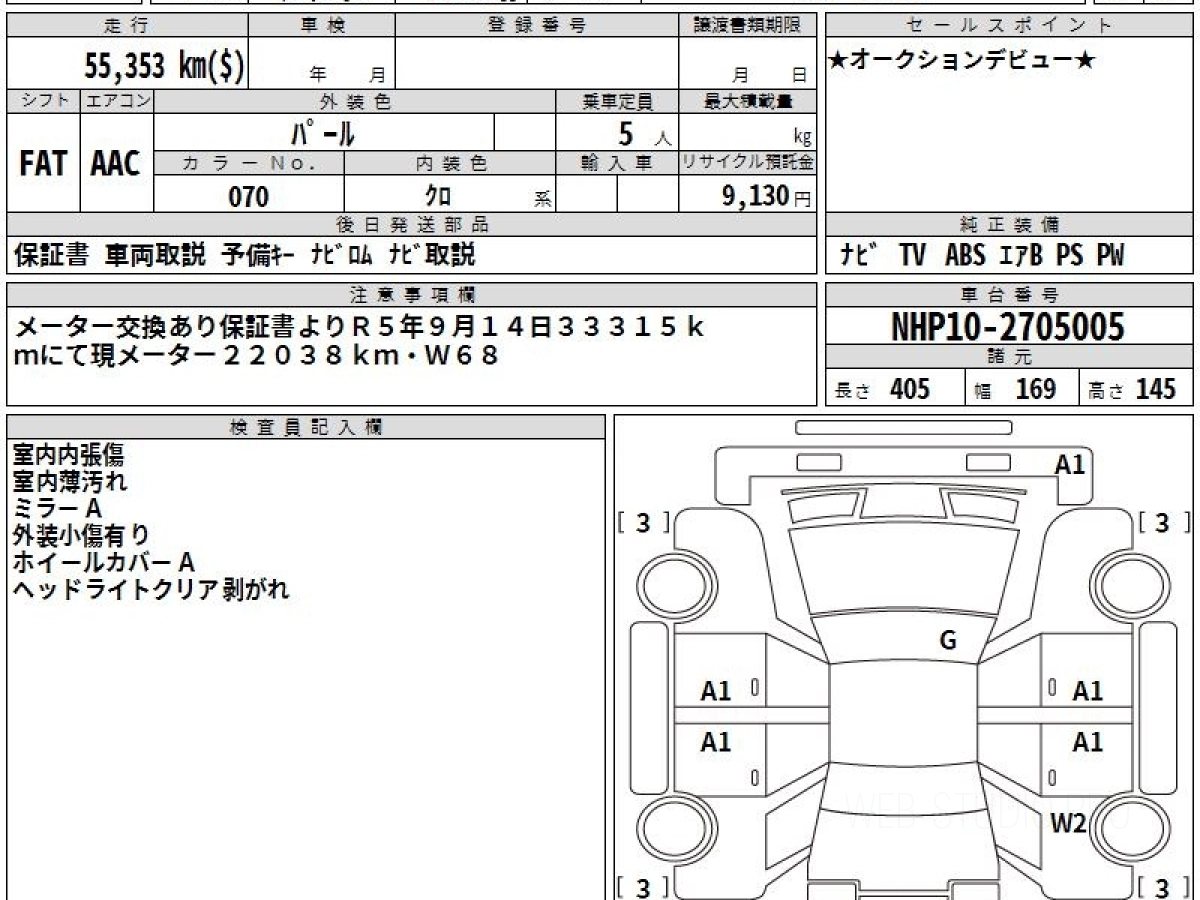The image size is (1200, 900).
Task: Select the 乗車定員 header
Action: (617, 101)
